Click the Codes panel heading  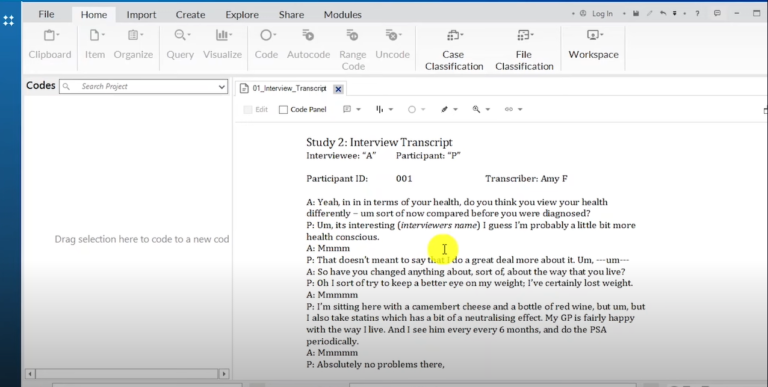pyautogui.click(x=41, y=86)
